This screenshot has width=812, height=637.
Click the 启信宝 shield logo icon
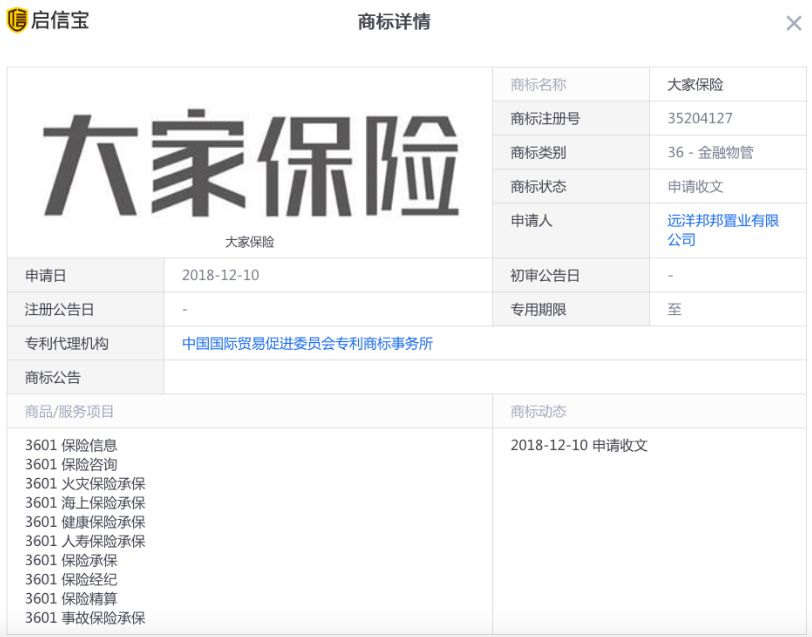click(17, 21)
